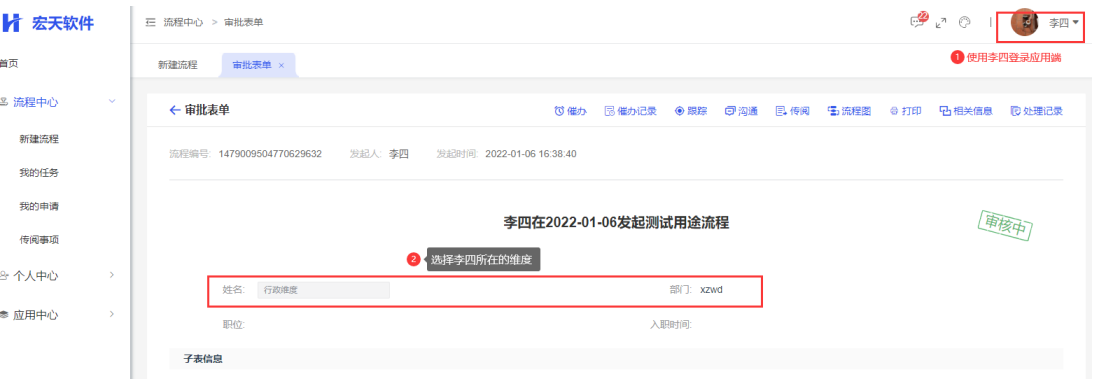Open the 沟通 action
1107x389 pixels.
(x=741, y=111)
